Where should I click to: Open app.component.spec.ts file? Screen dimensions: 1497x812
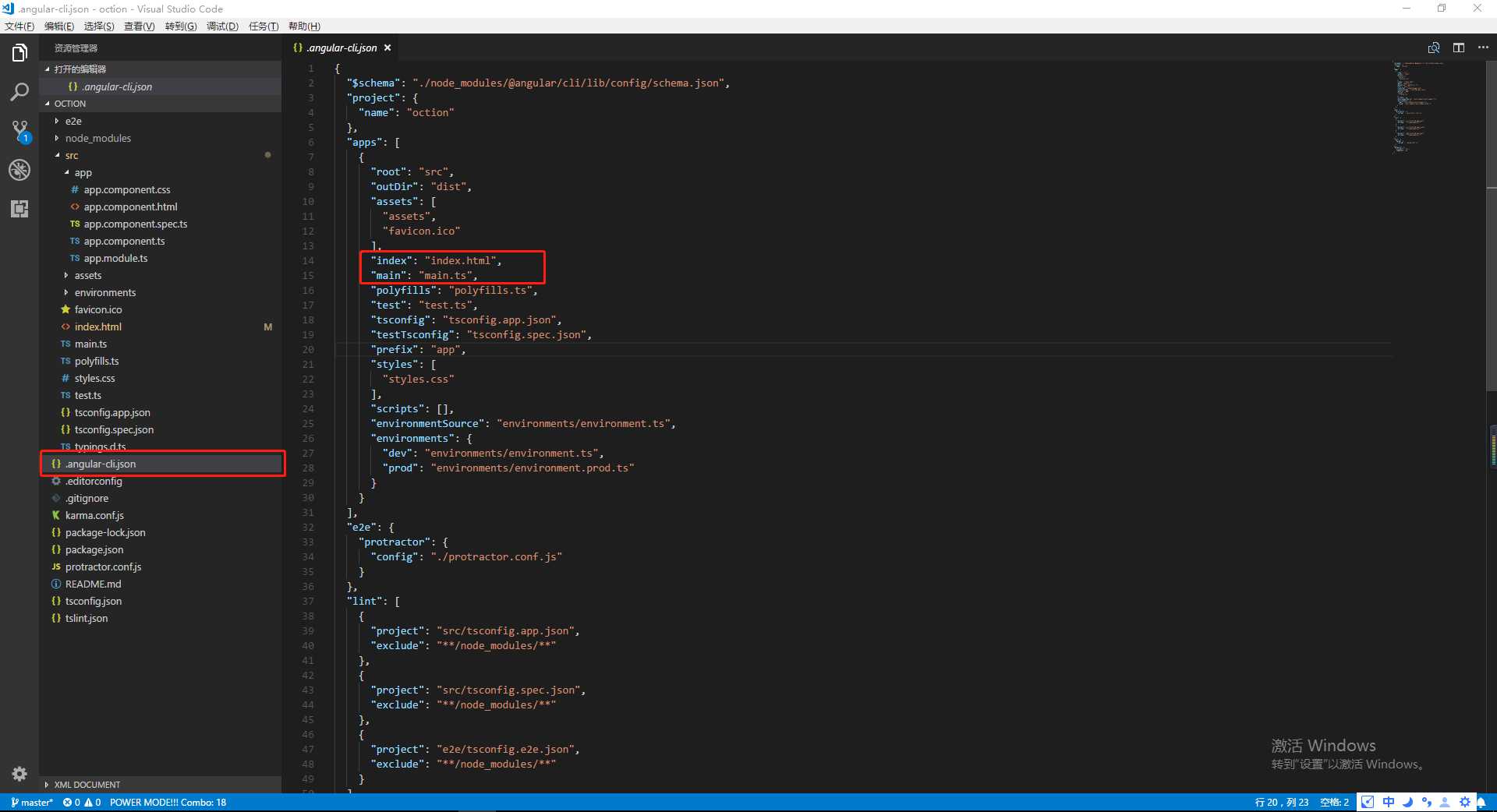161,224
